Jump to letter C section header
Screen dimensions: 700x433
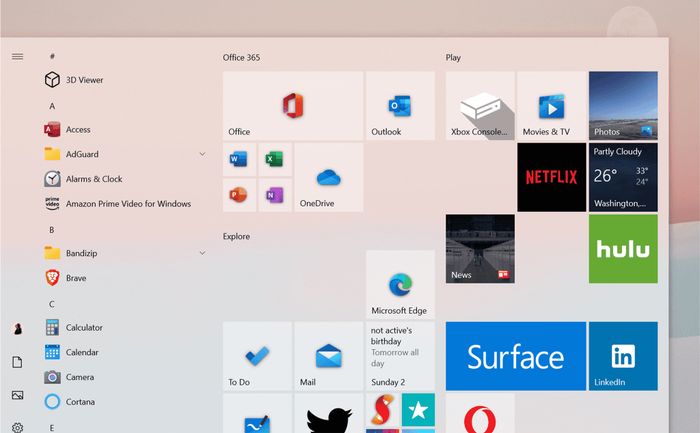52,304
